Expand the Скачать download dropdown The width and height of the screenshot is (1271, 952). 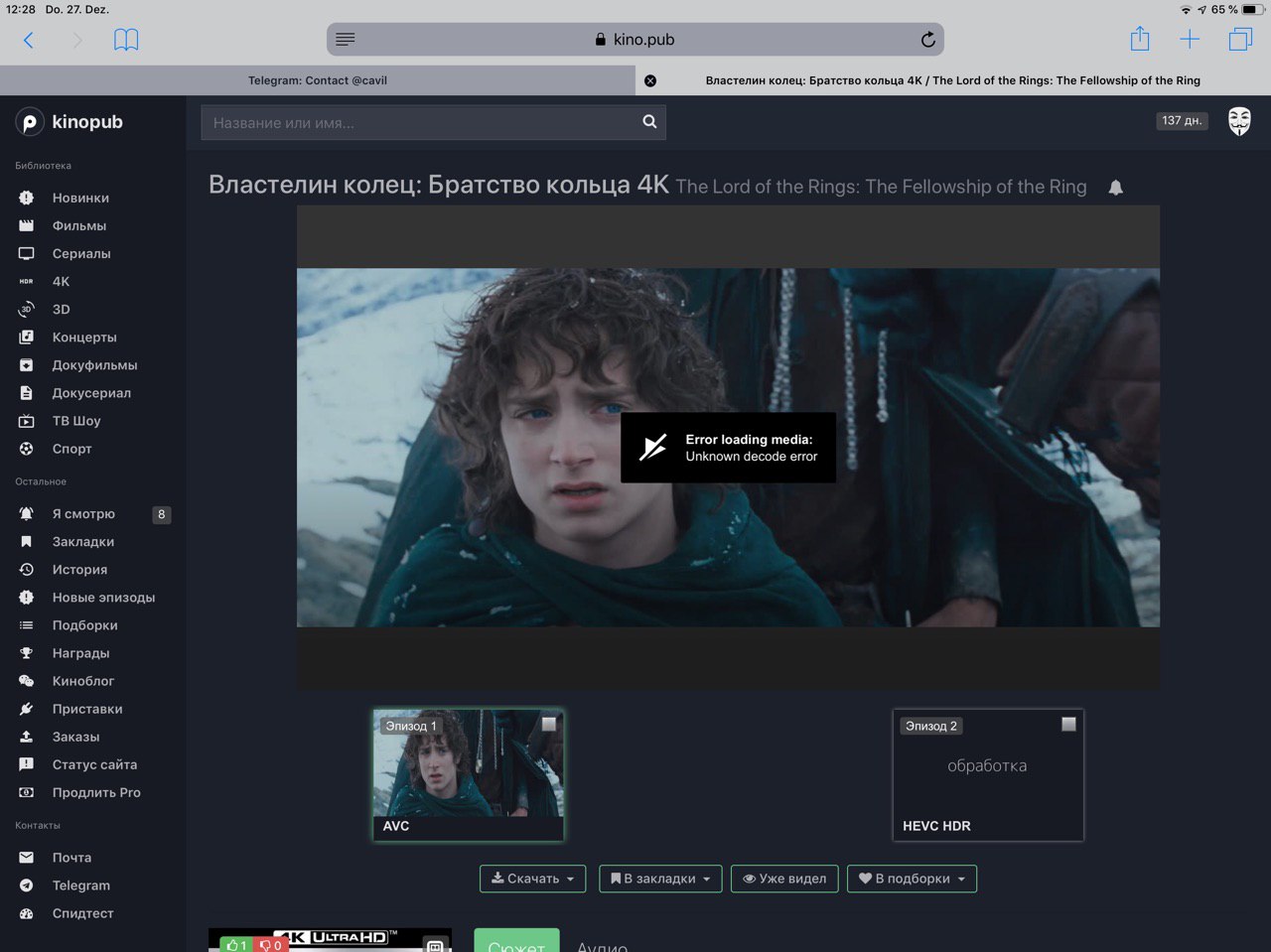point(532,879)
